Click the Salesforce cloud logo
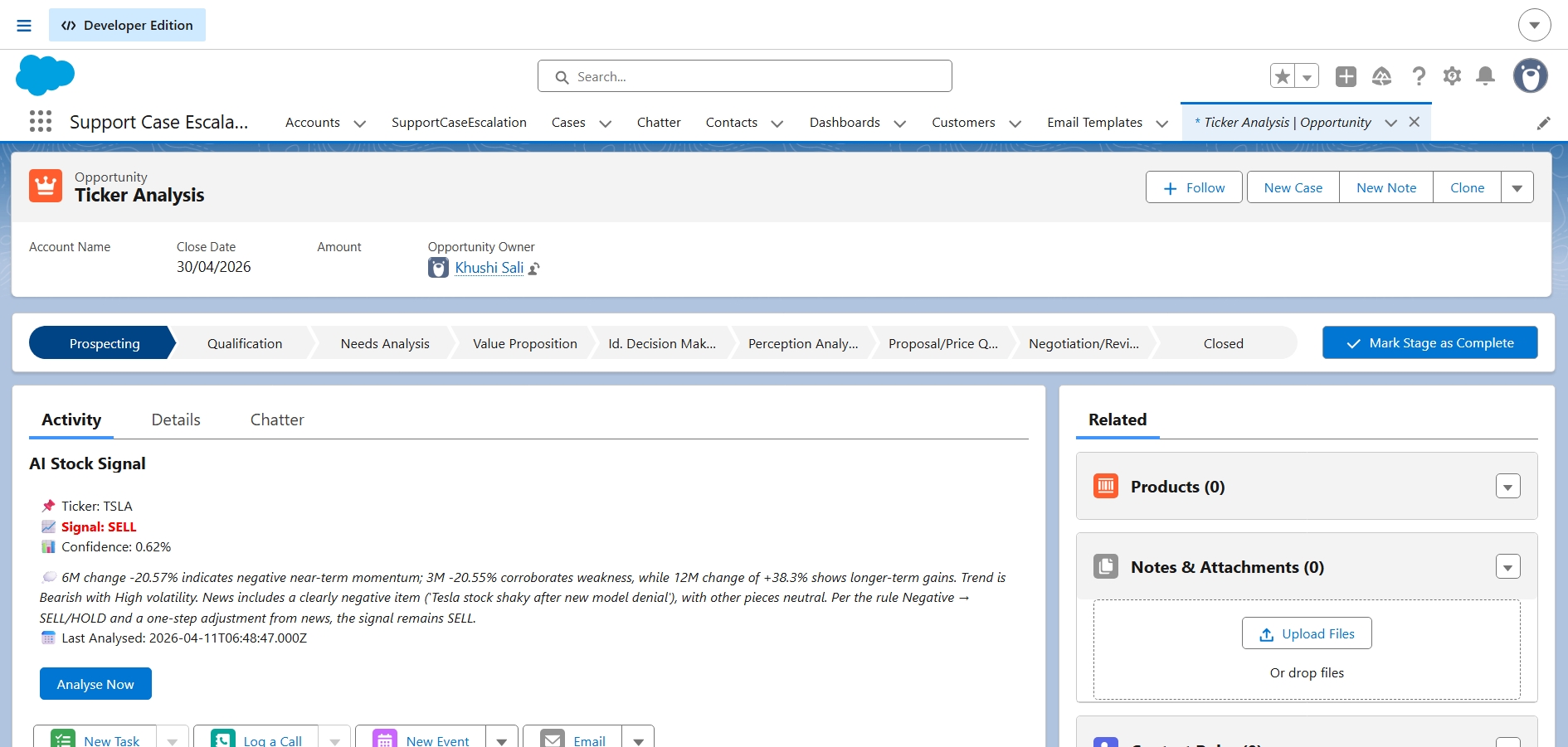This screenshot has width=1568, height=747. tap(45, 75)
